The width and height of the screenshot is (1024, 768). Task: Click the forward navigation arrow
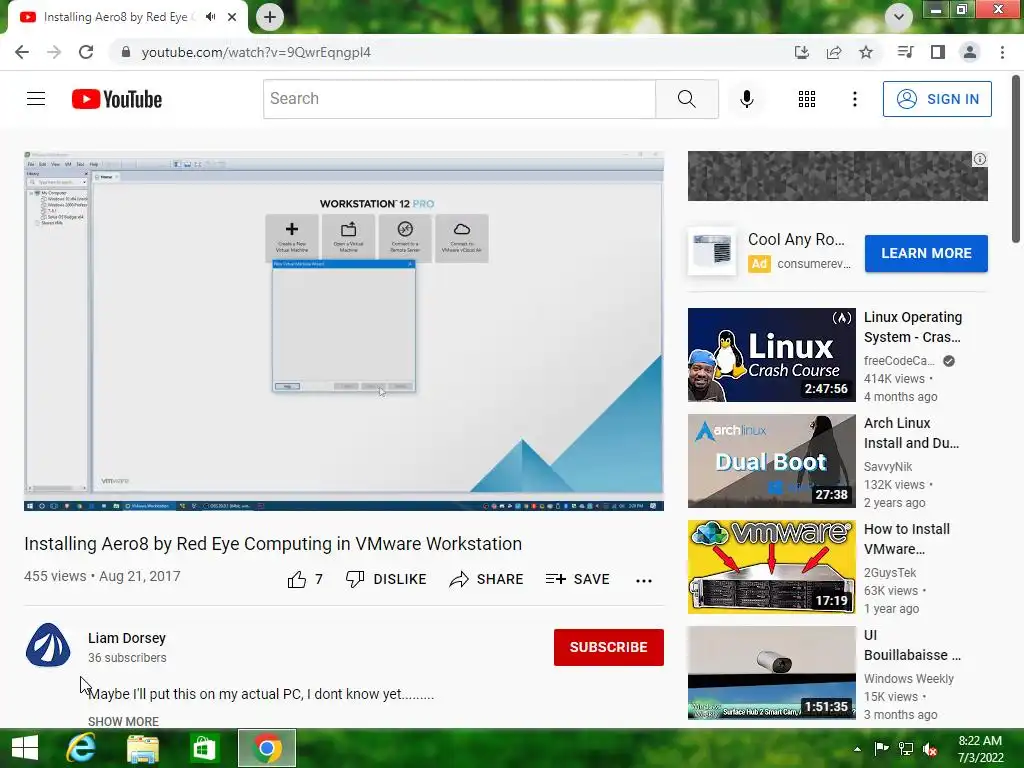54,52
